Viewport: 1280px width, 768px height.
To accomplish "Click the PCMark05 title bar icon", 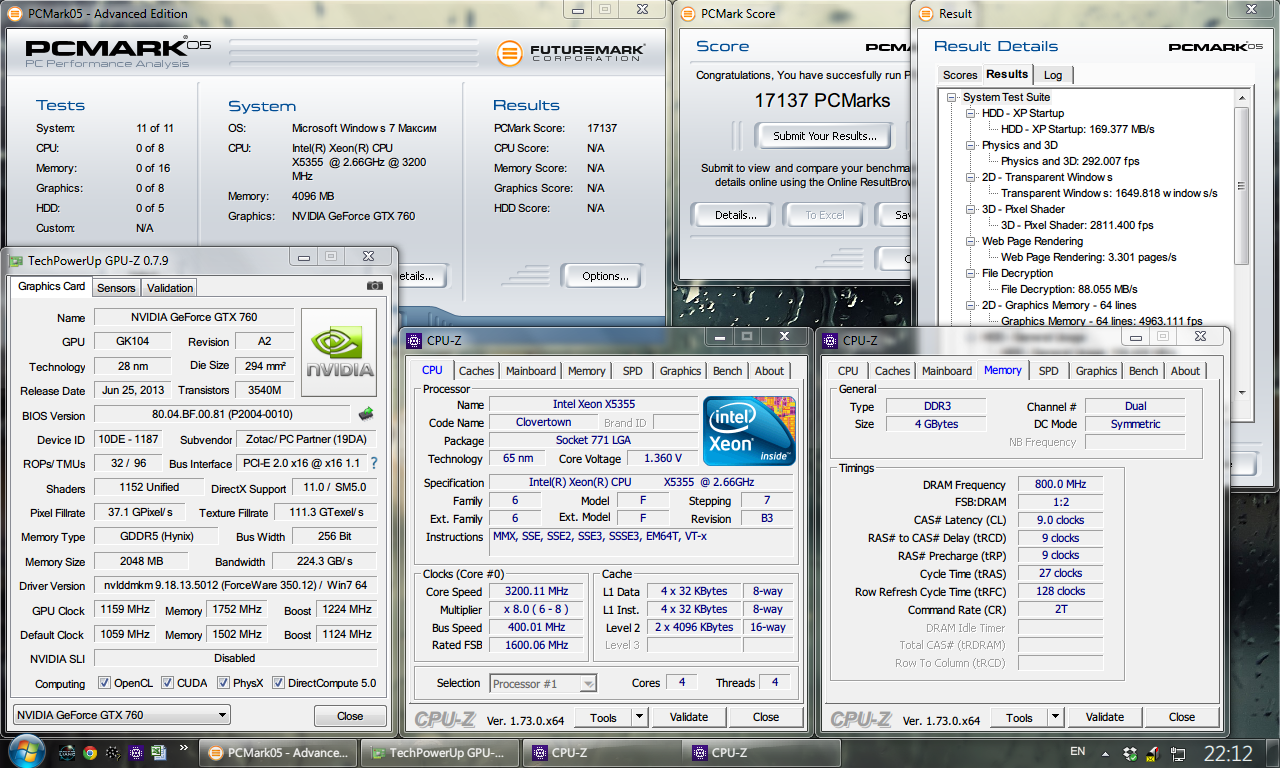I will (x=16, y=14).
